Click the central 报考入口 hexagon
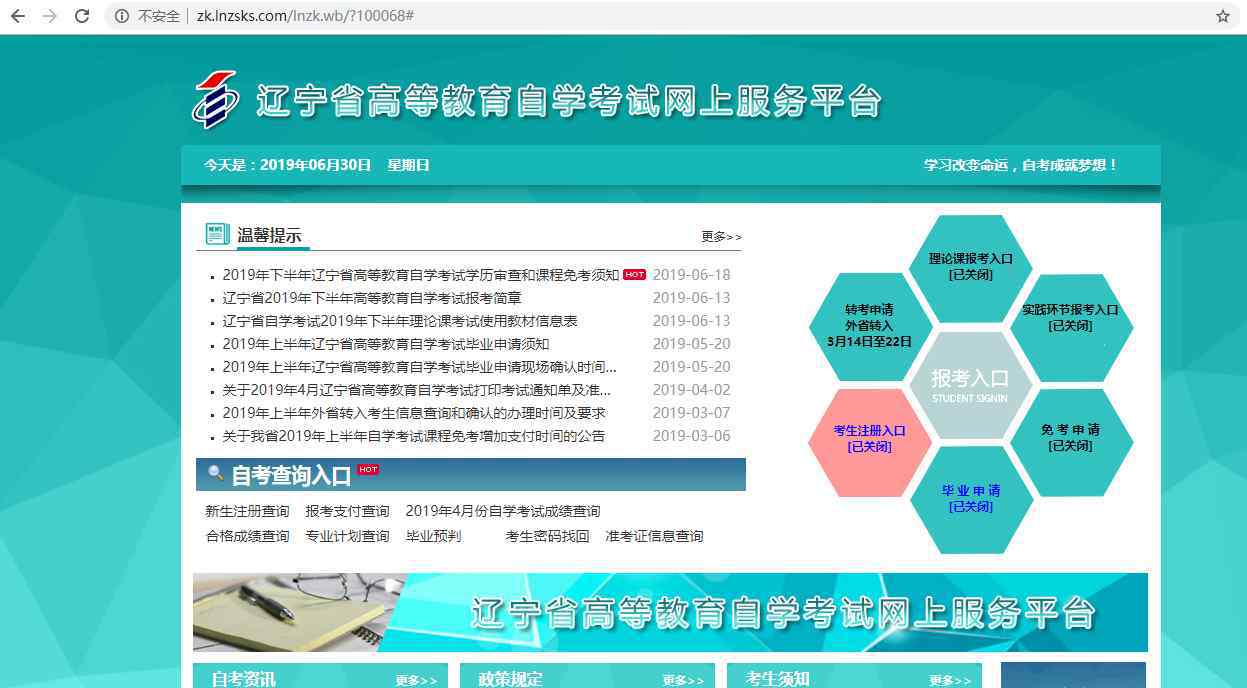 click(x=970, y=385)
